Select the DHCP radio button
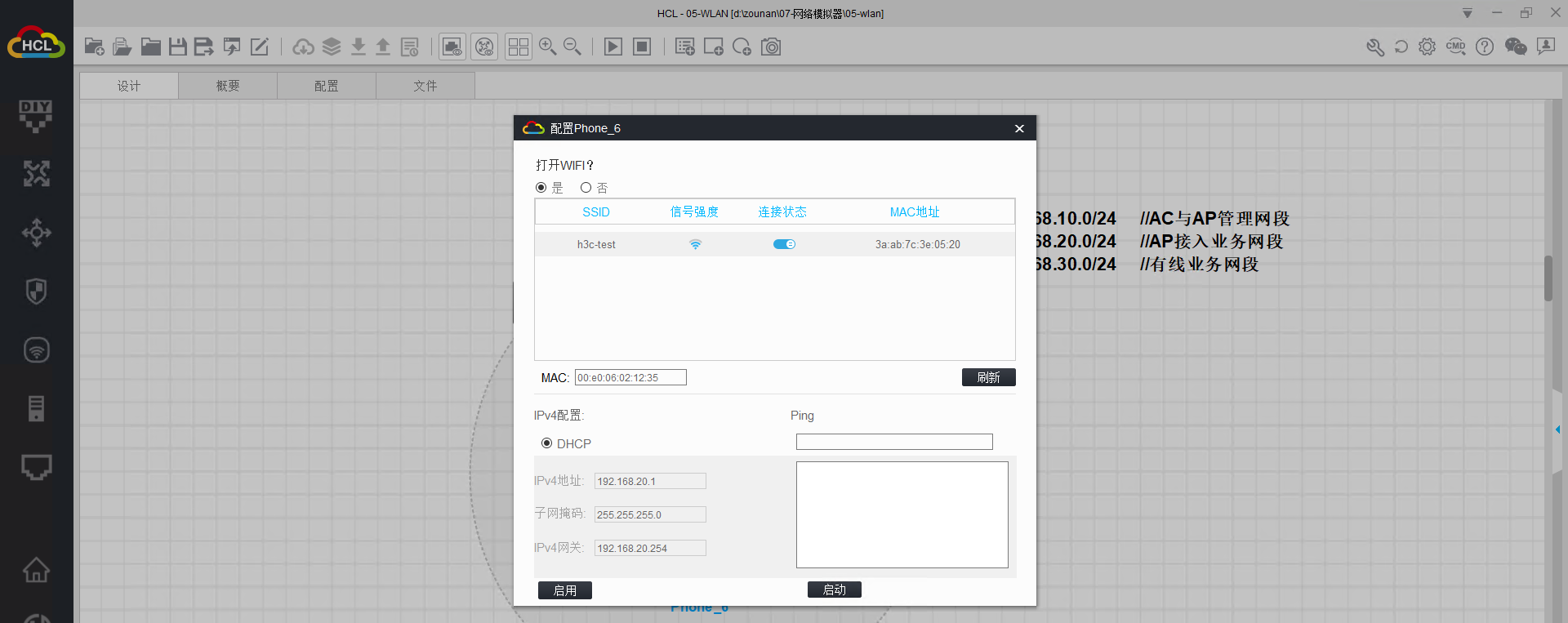The image size is (1568, 623). [x=547, y=443]
